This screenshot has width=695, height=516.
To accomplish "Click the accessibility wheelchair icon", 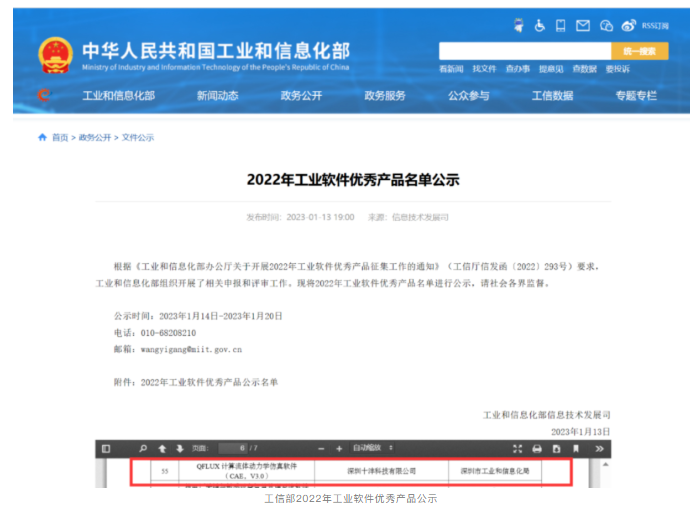I will click(x=540, y=25).
